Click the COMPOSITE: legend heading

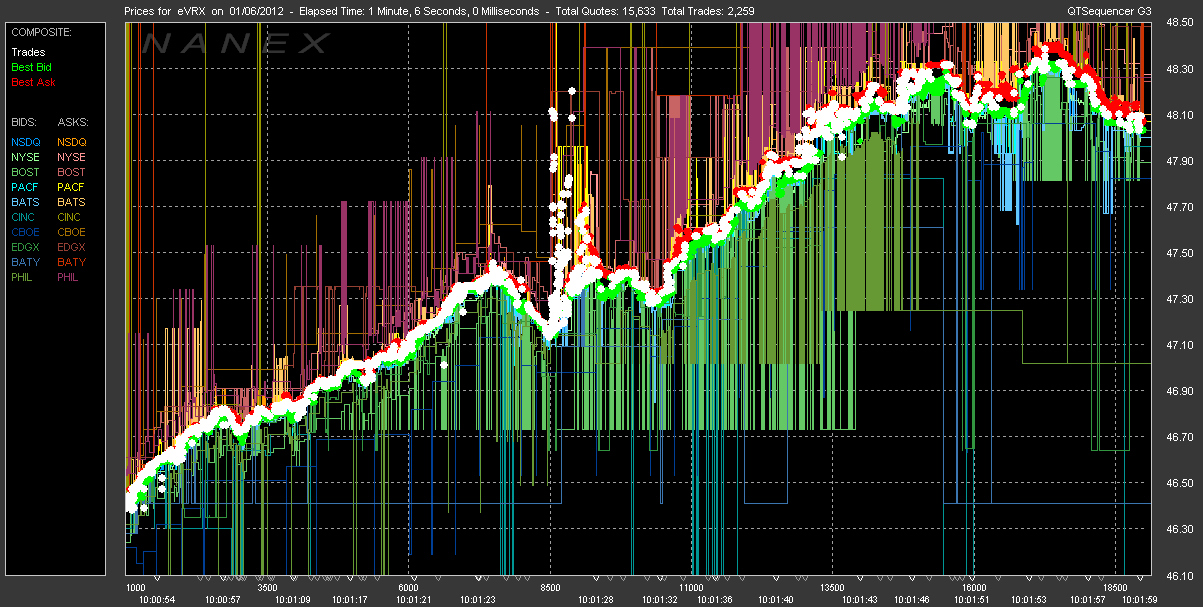pos(41,31)
